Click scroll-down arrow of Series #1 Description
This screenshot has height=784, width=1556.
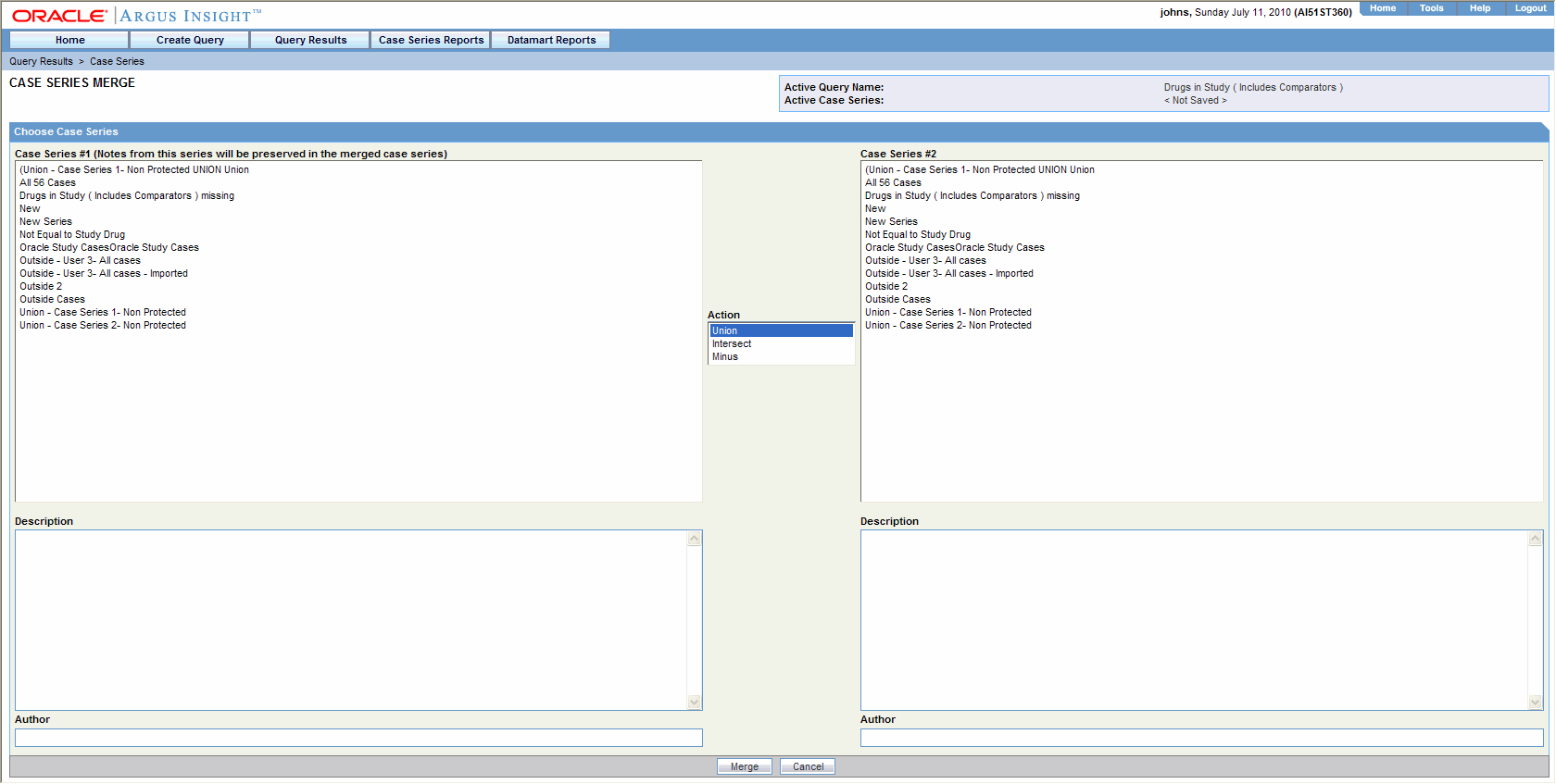pos(695,703)
